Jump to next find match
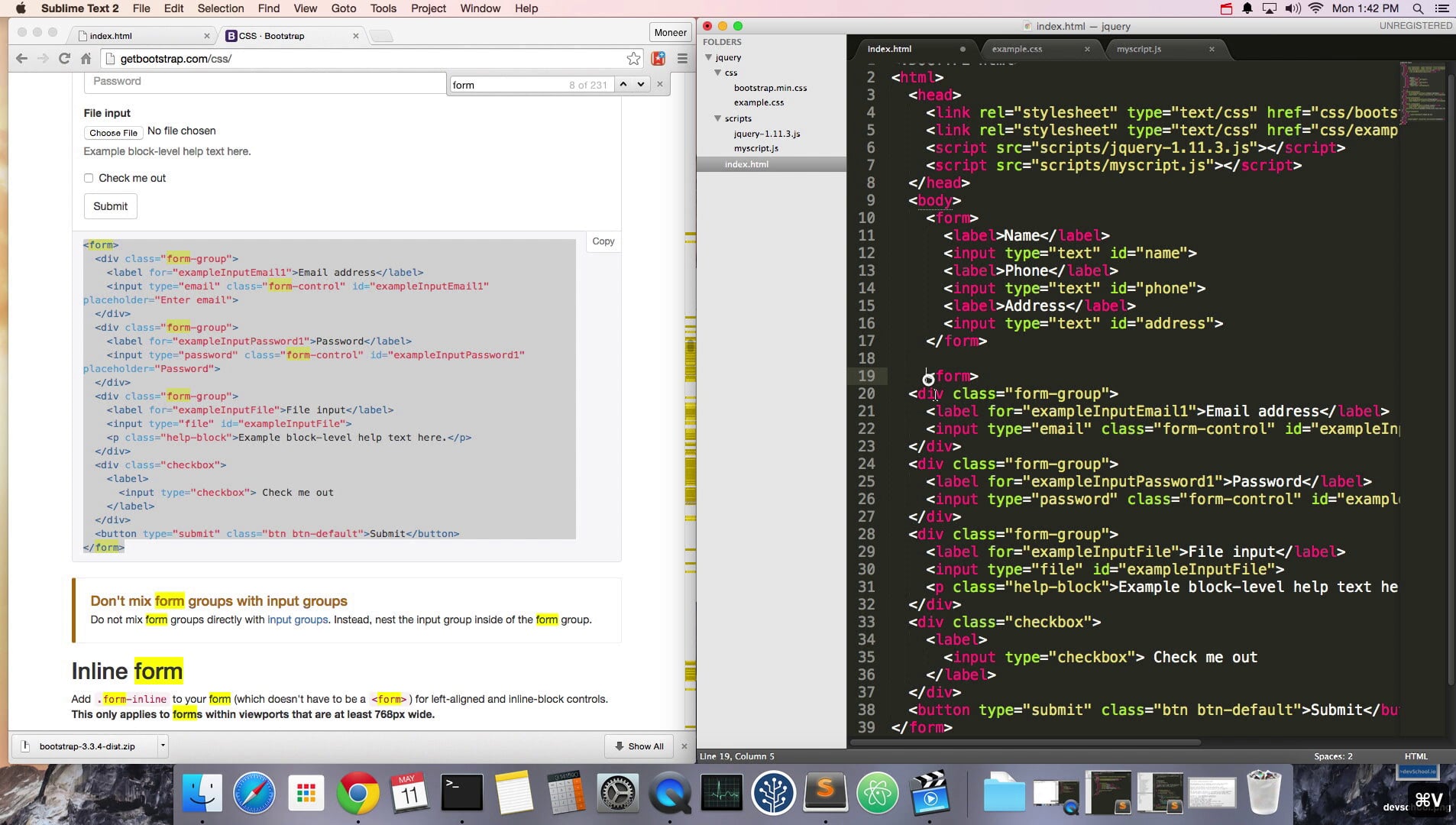 click(x=641, y=84)
